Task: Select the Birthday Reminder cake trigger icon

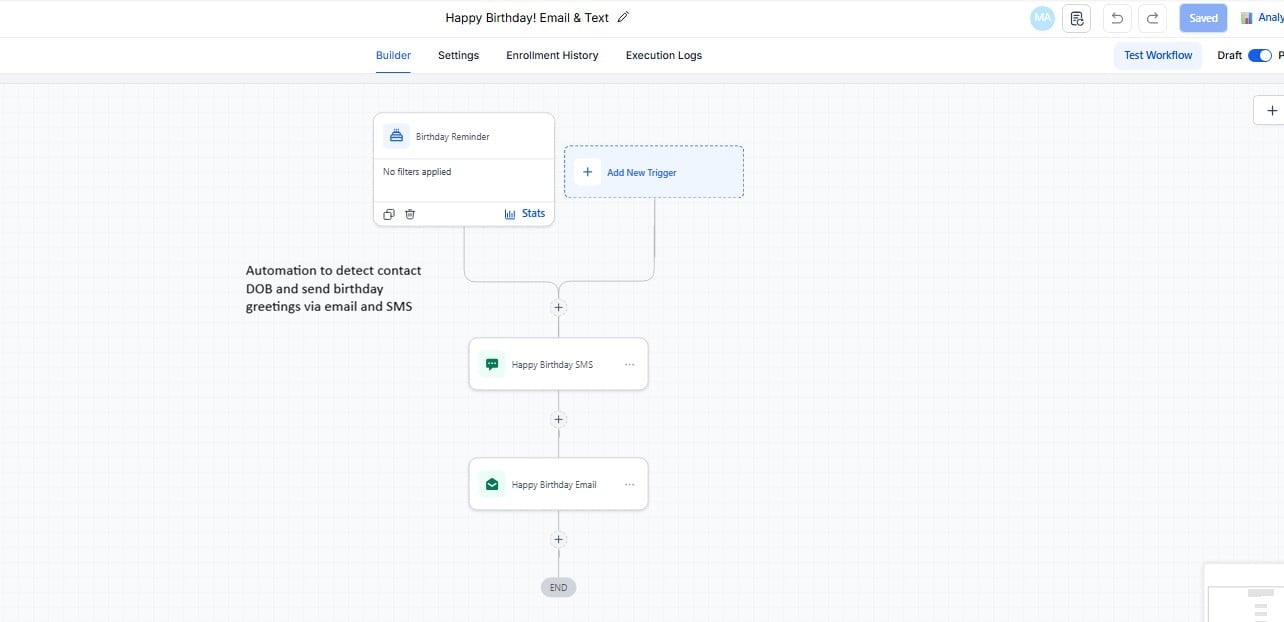Action: tap(397, 134)
